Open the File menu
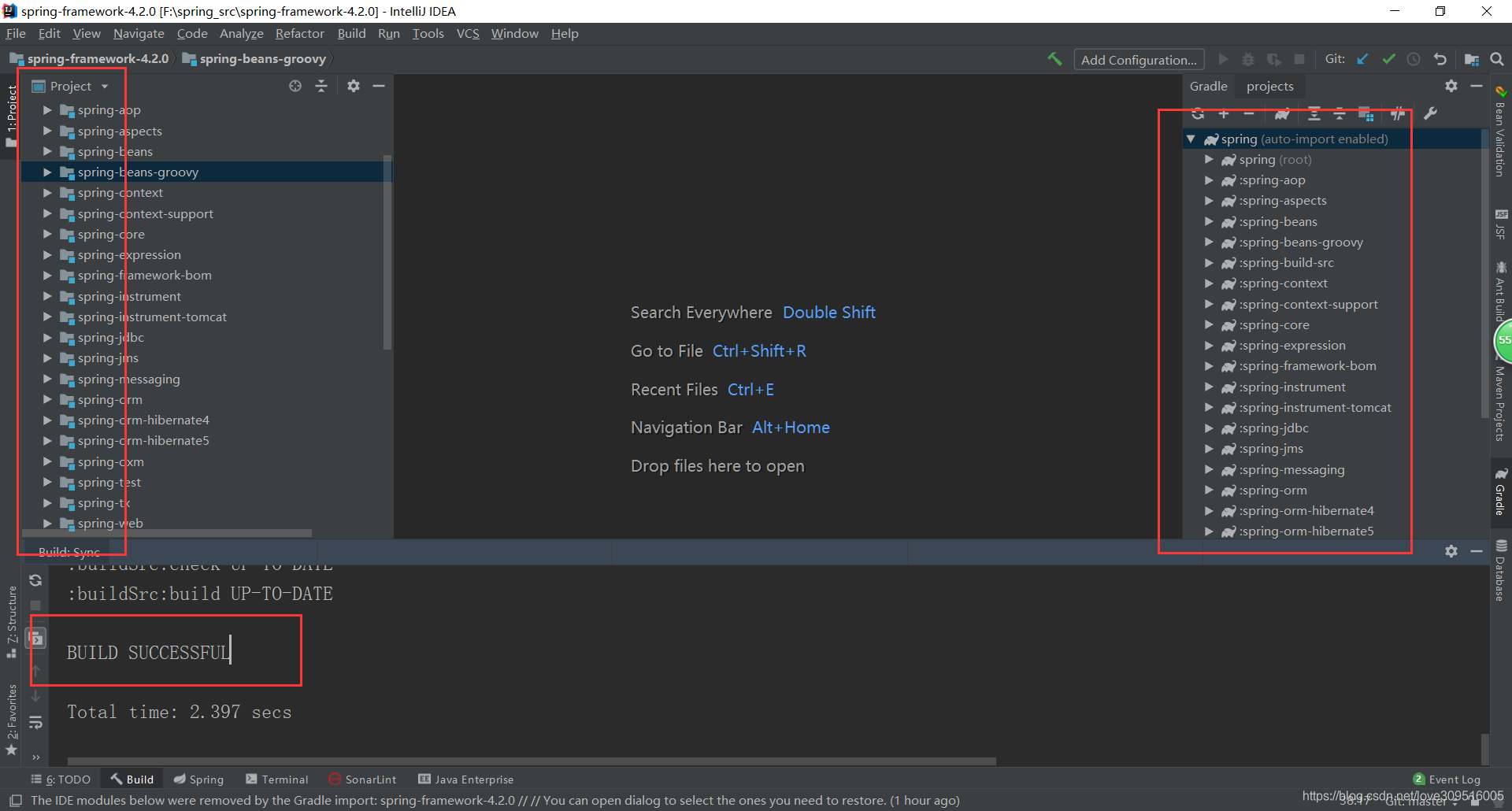The height and width of the screenshot is (811, 1512). [x=16, y=33]
